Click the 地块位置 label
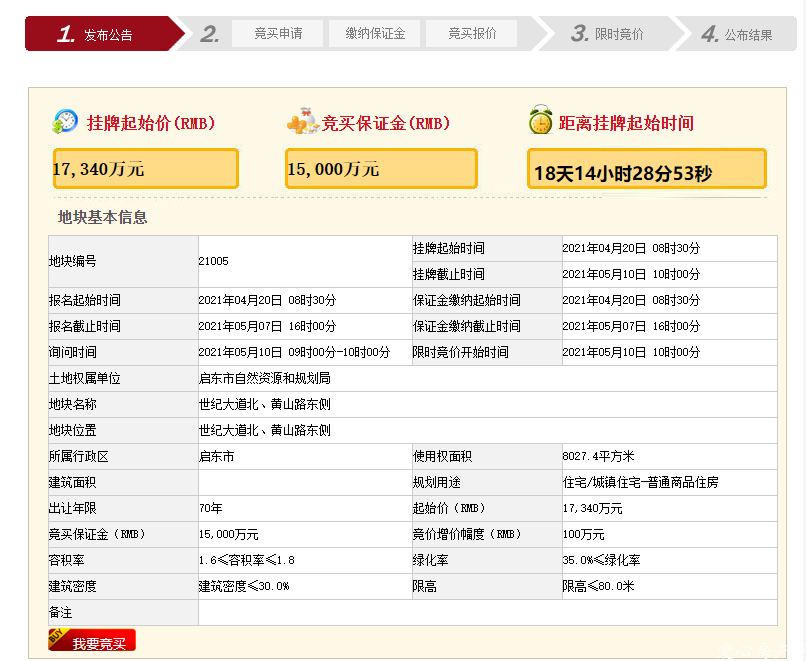806x661 pixels. 72,431
